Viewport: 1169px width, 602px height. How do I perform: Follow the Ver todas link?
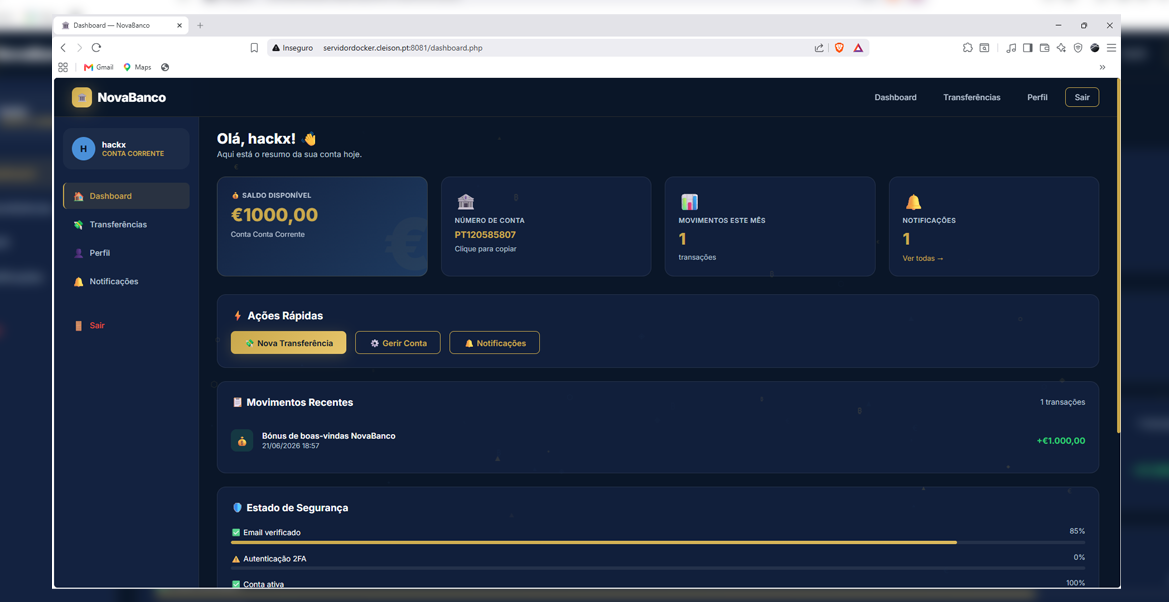point(923,258)
